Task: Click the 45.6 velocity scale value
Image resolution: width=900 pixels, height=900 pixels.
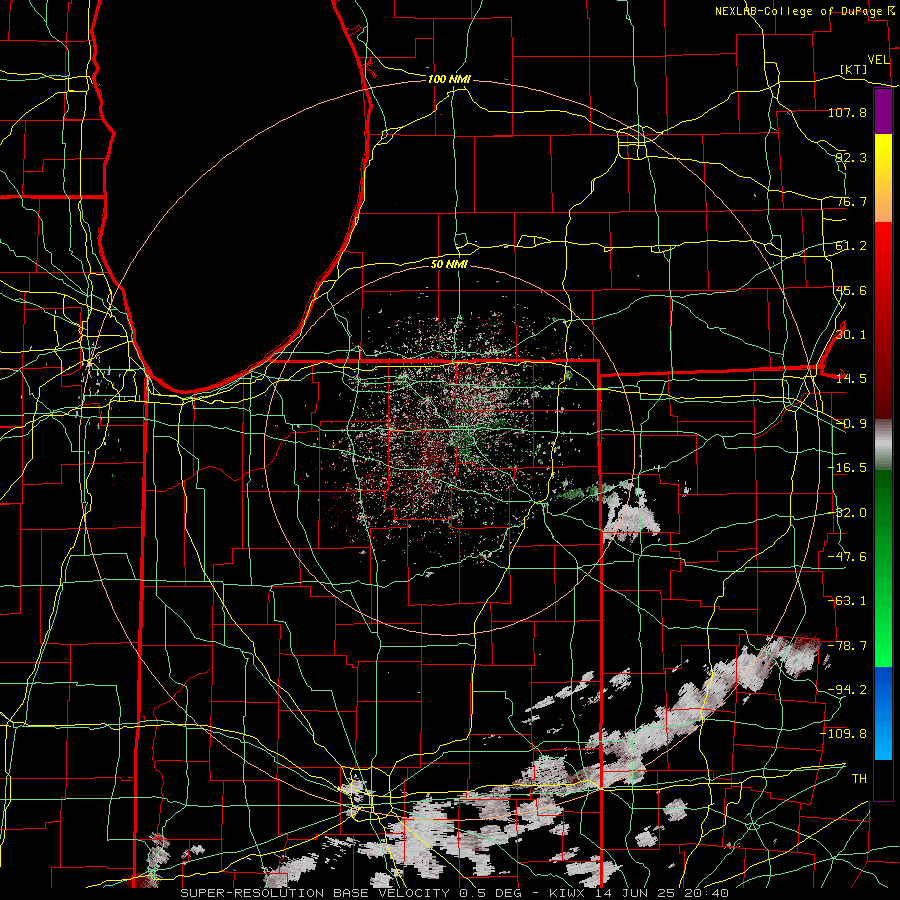Action: point(851,290)
